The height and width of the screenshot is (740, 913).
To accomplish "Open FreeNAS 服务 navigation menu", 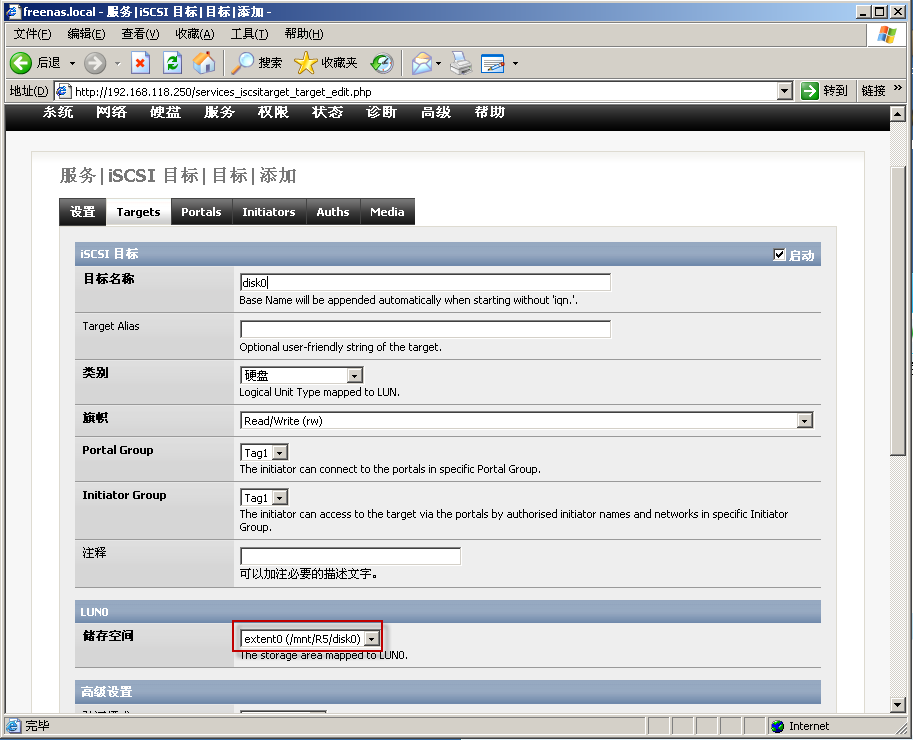I will coord(220,112).
